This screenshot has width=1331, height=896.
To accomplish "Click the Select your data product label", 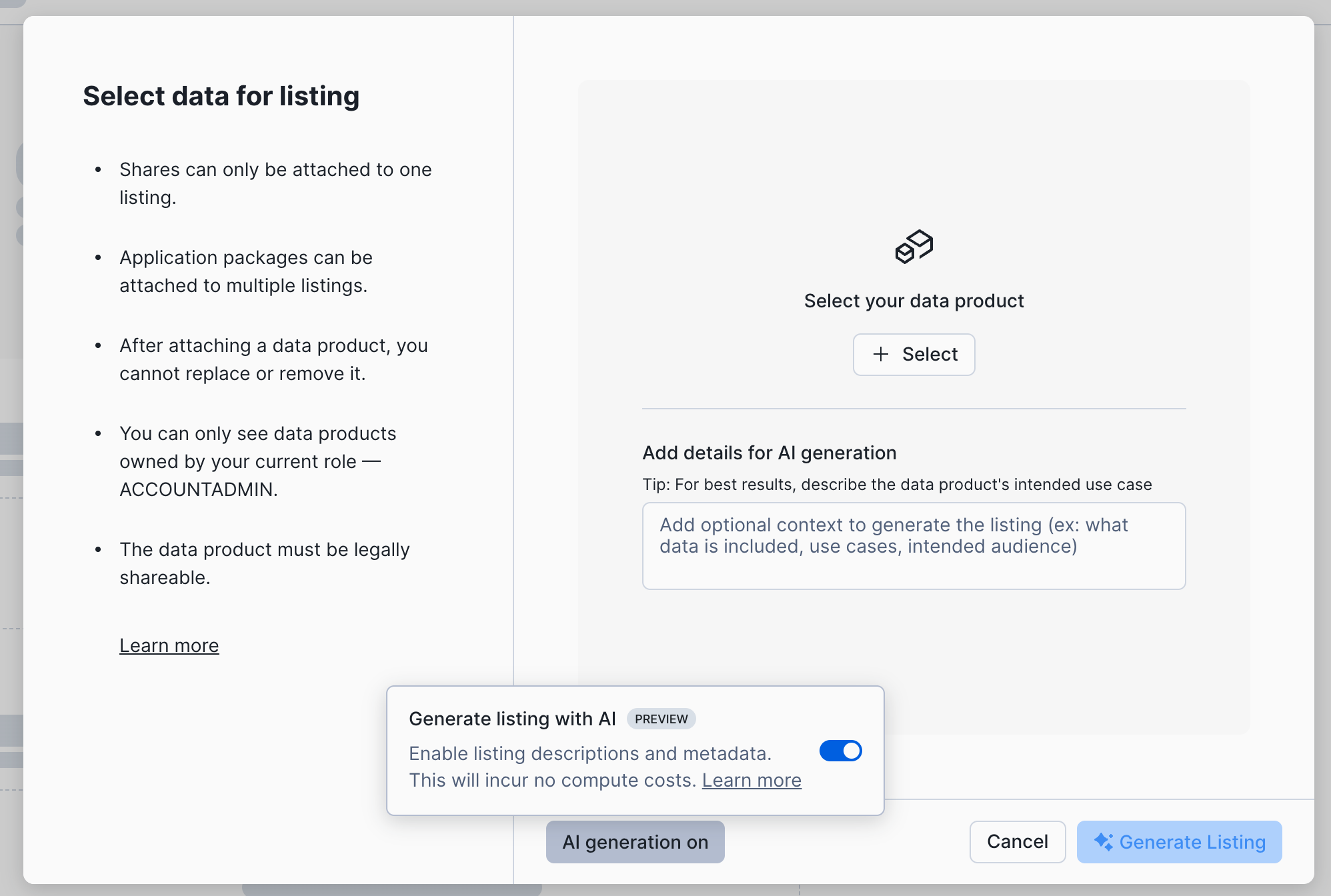I will (x=914, y=301).
